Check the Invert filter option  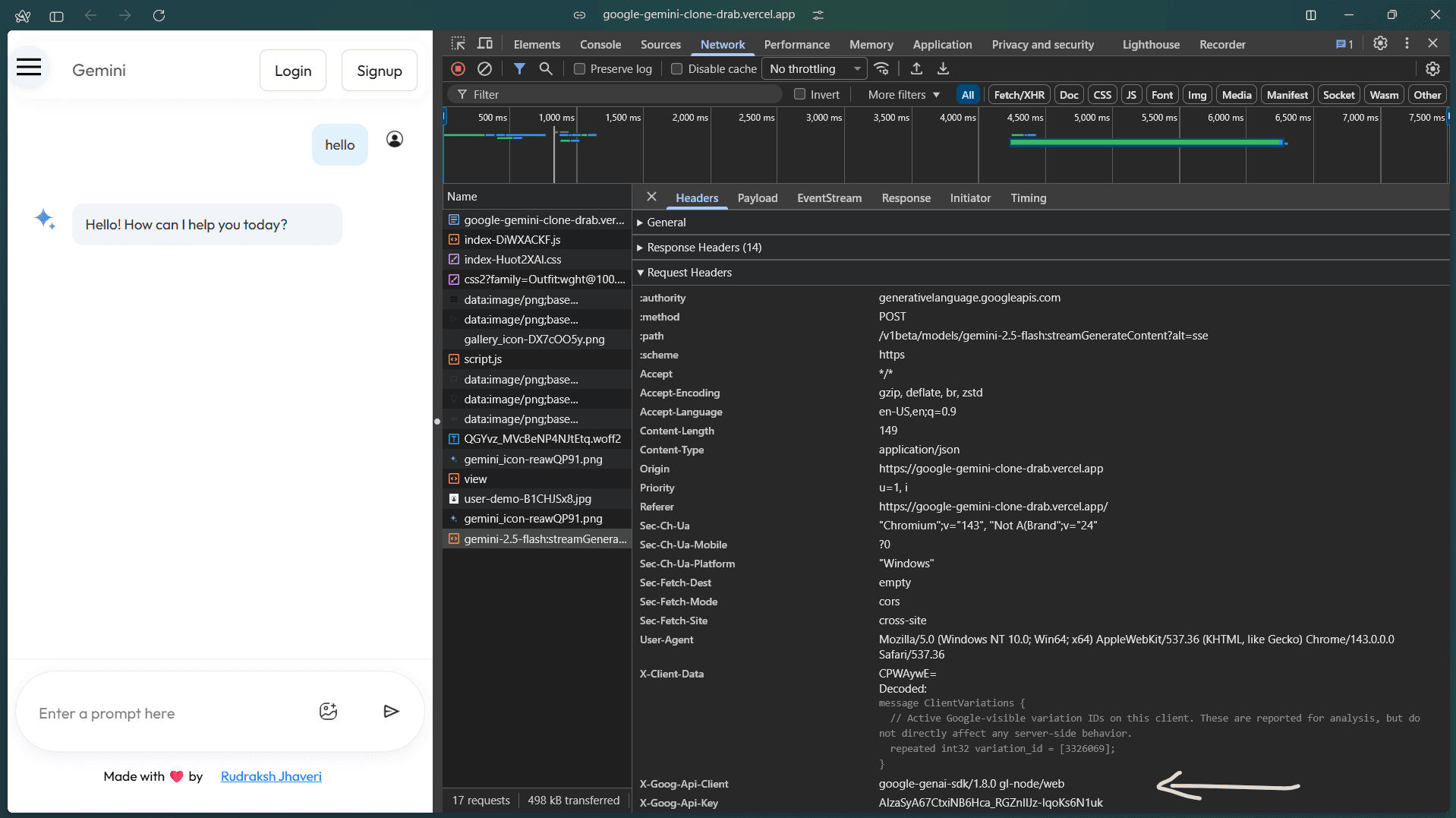[x=801, y=93]
